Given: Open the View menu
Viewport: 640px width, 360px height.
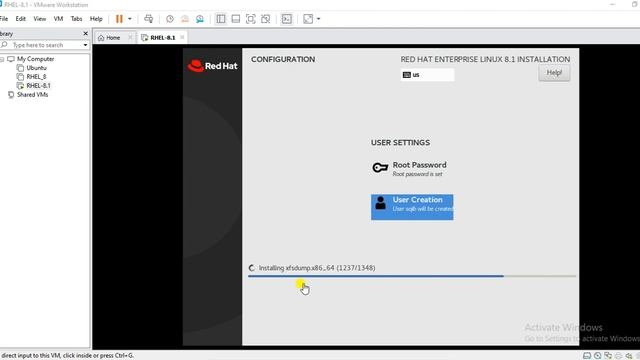Looking at the screenshot, I should tap(40, 19).
